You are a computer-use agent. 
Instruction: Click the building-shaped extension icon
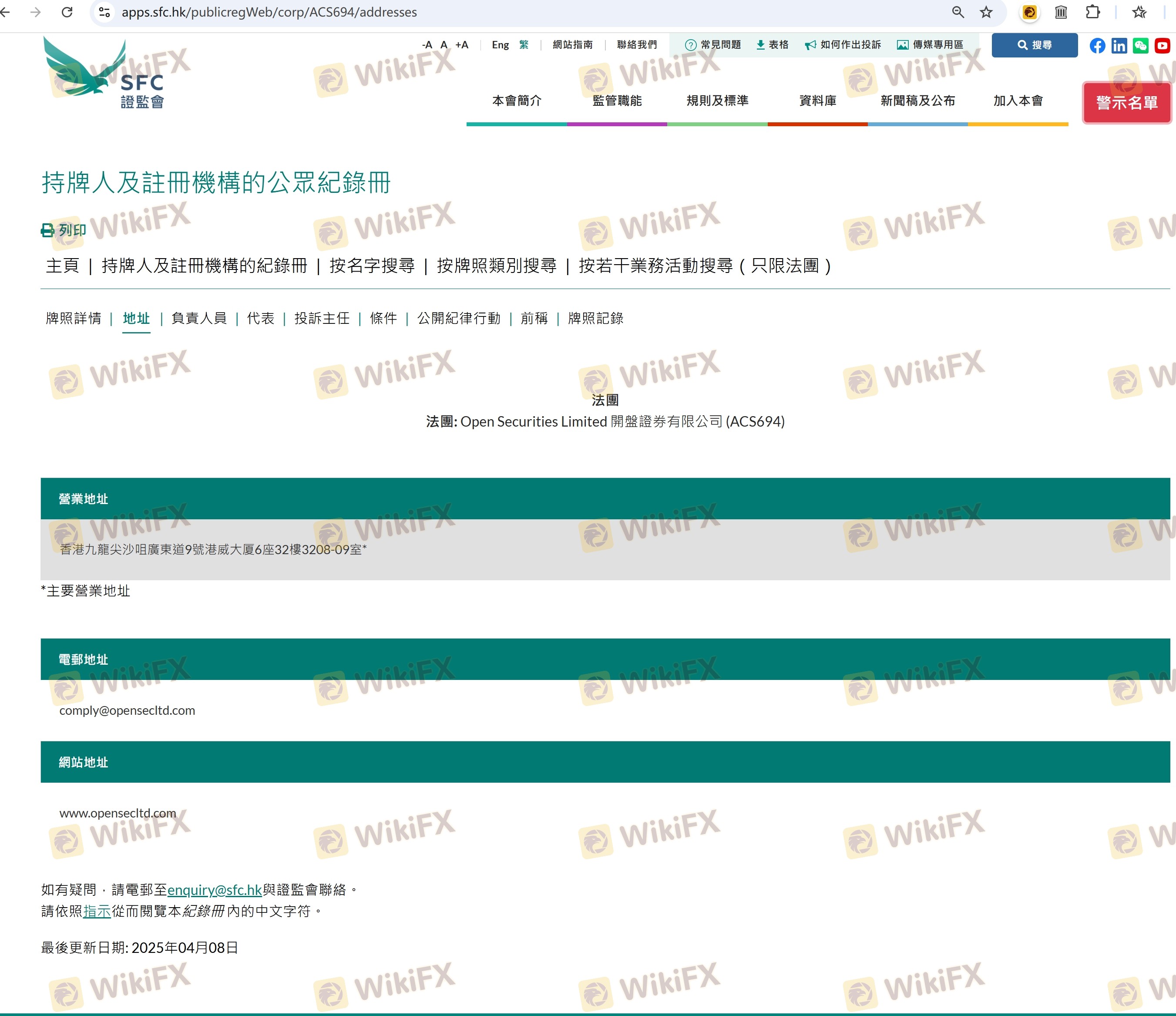[x=1061, y=12]
